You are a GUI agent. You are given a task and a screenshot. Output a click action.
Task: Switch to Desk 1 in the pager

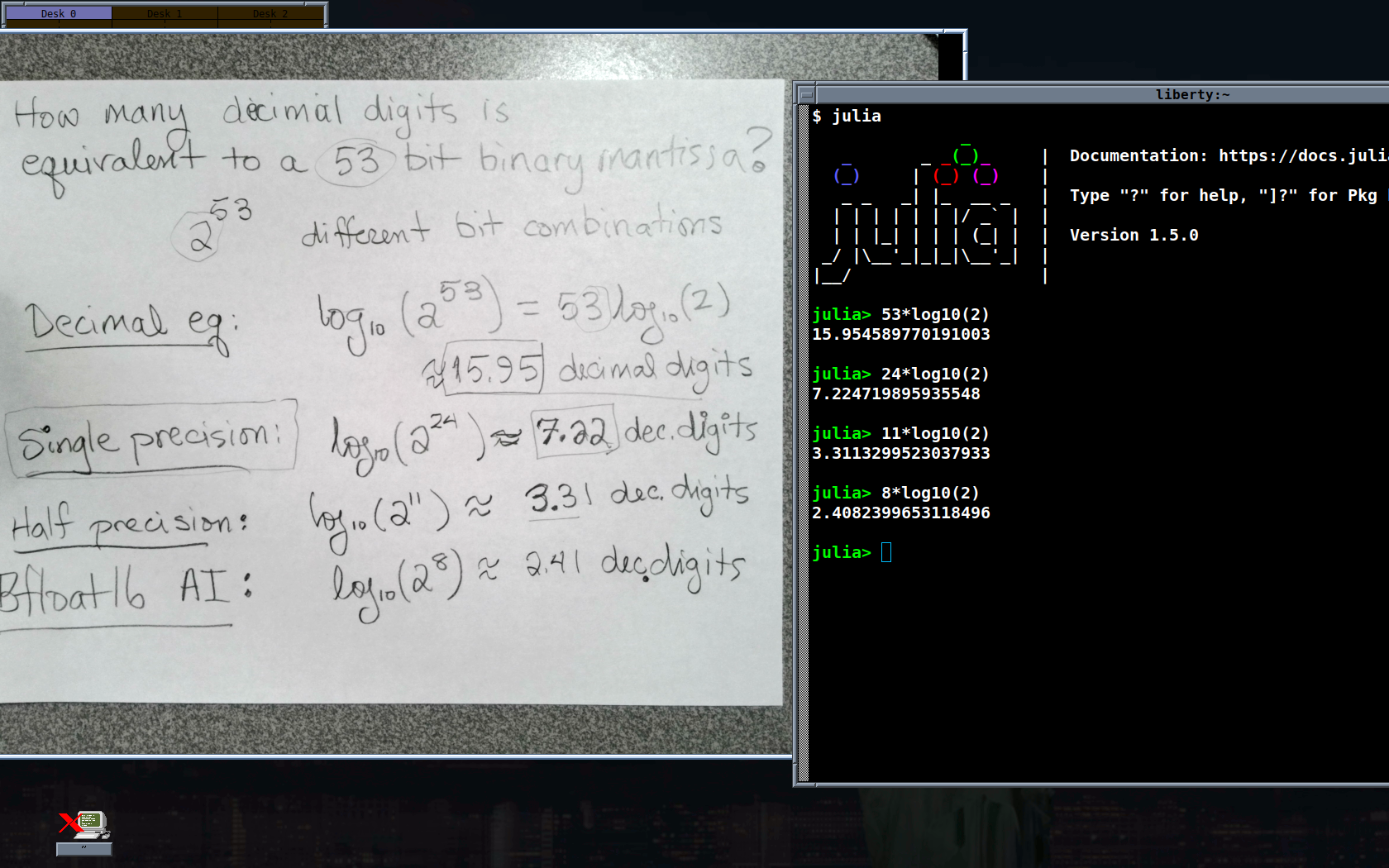tap(165, 13)
